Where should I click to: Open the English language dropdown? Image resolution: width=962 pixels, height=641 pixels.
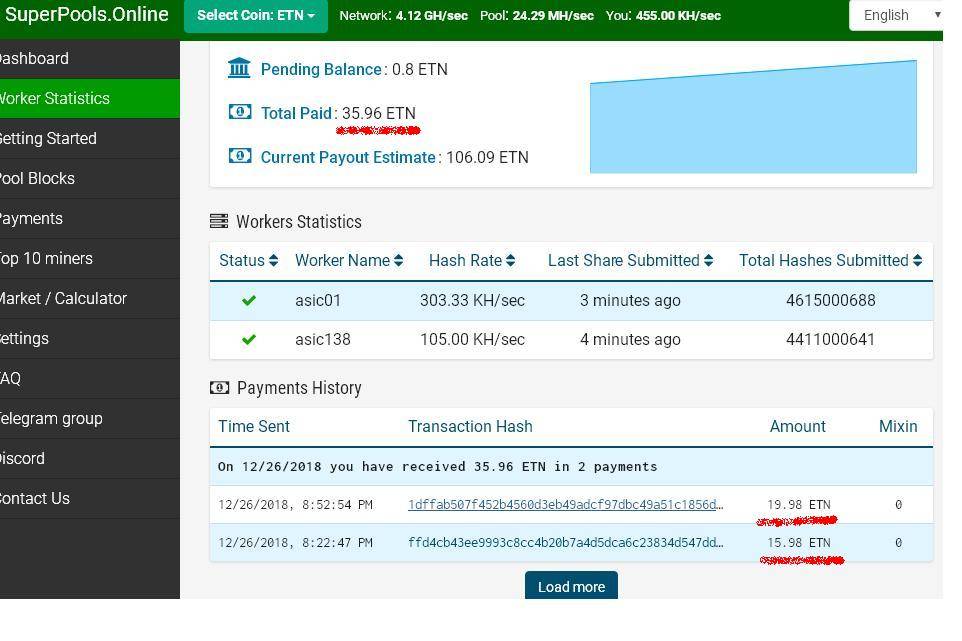pyautogui.click(x=896, y=15)
